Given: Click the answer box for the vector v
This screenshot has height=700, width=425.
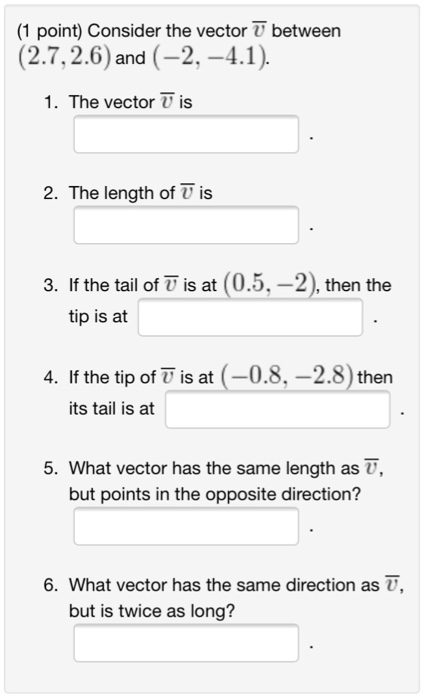Looking at the screenshot, I should point(186,134).
